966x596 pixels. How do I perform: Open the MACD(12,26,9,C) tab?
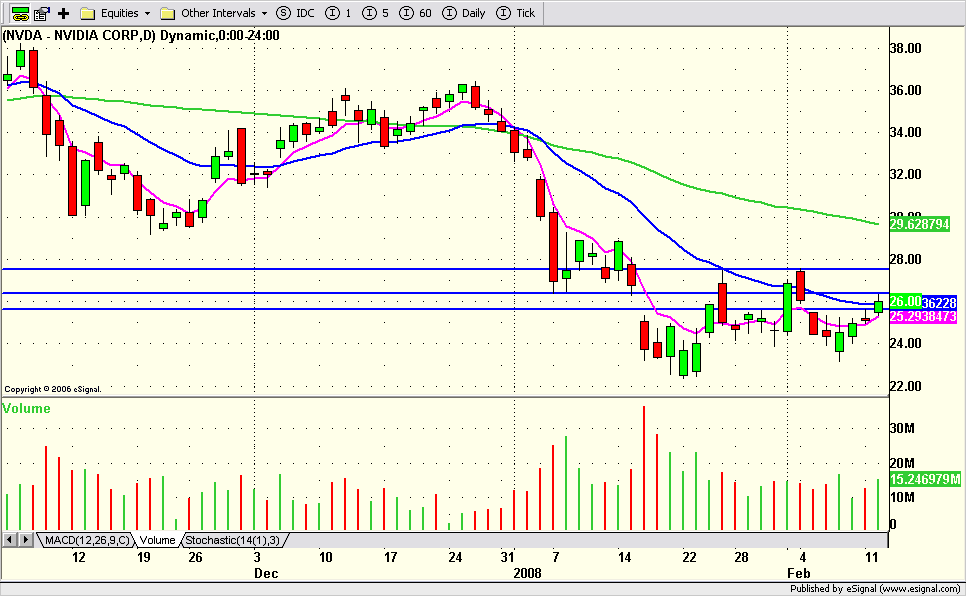[x=87, y=540]
